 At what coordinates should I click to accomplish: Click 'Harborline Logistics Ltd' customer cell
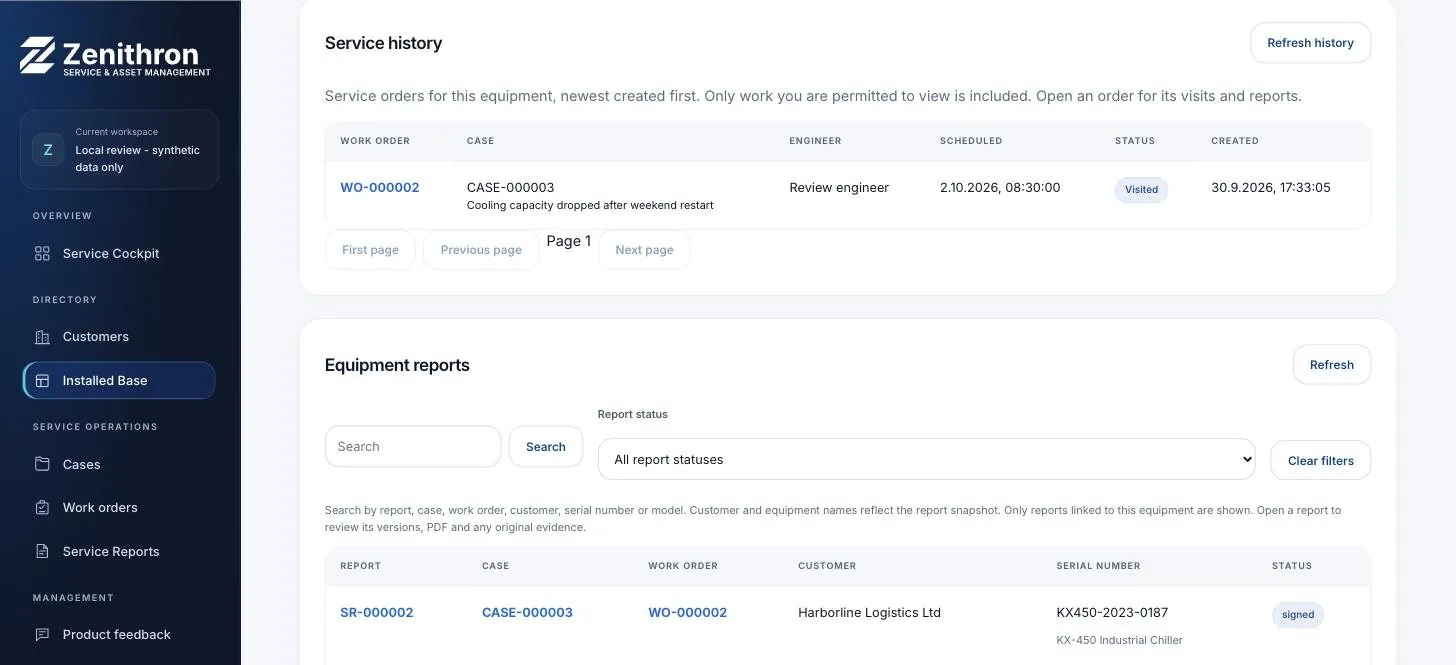(x=869, y=613)
